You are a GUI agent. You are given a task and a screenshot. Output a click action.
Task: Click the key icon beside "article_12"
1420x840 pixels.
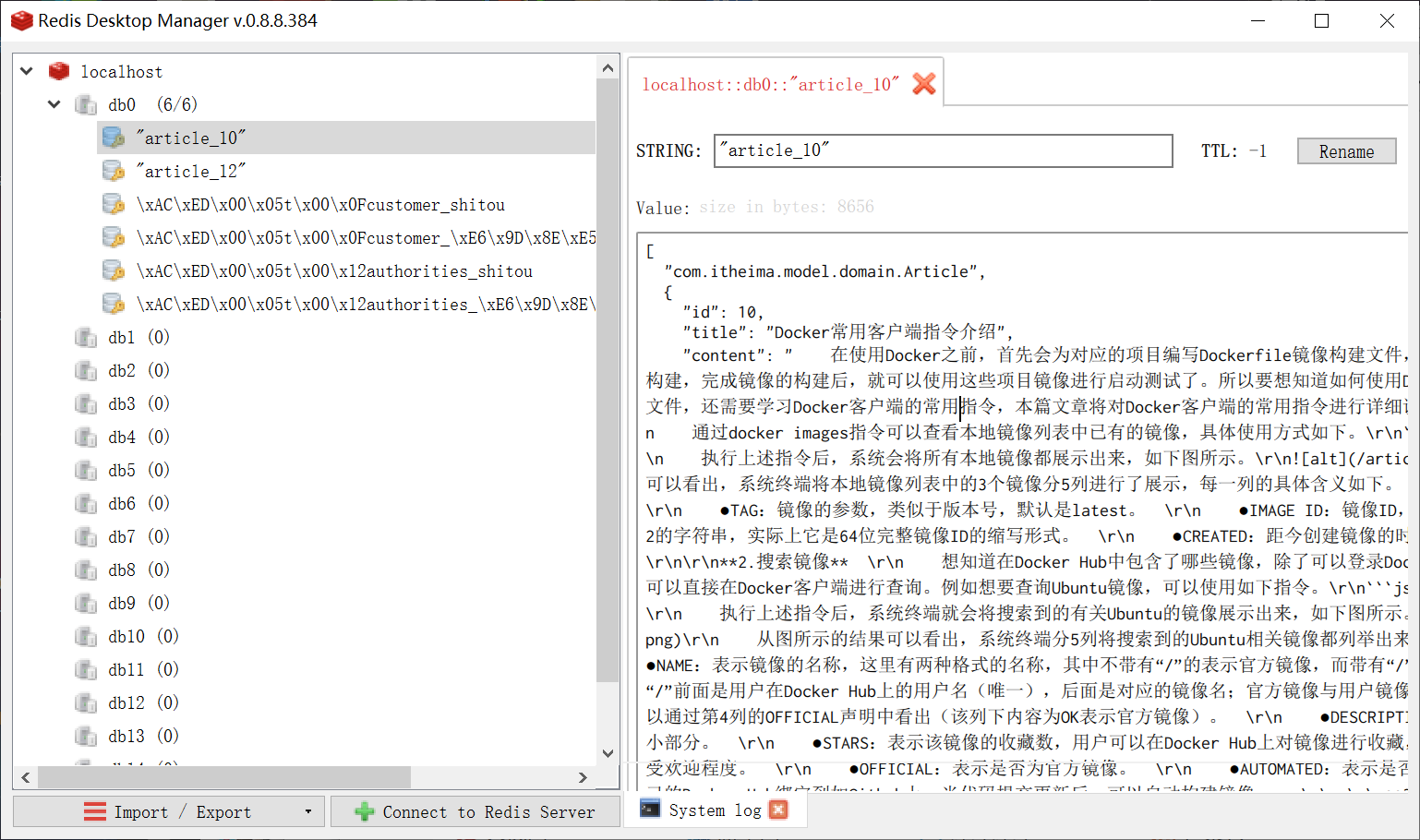(x=114, y=171)
